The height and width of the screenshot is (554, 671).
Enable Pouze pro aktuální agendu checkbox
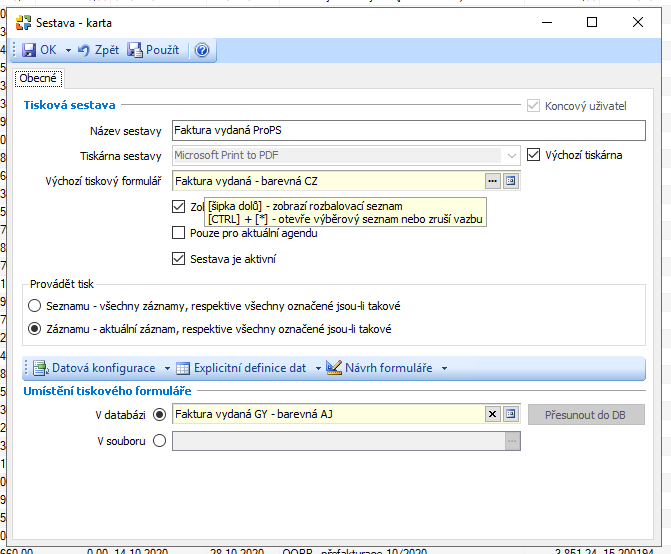coord(179,233)
